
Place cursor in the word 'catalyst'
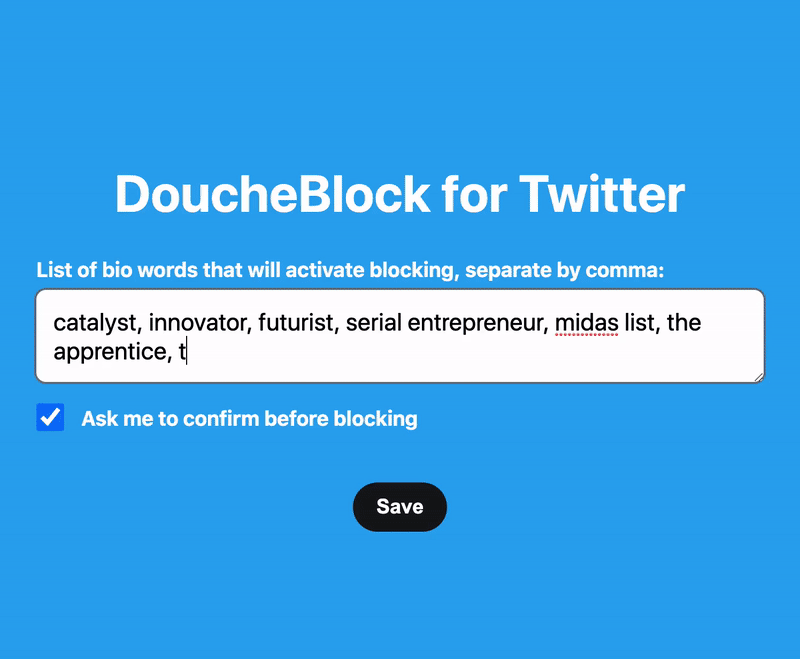[x=95, y=323]
